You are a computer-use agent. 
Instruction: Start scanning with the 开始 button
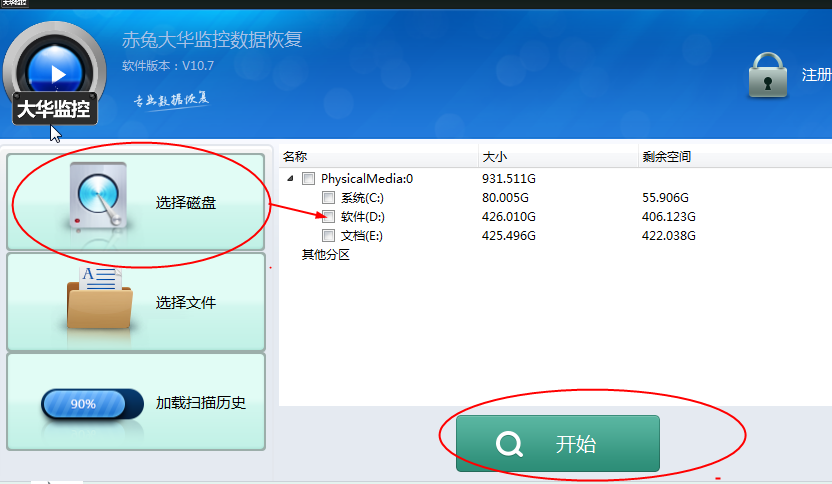558,444
